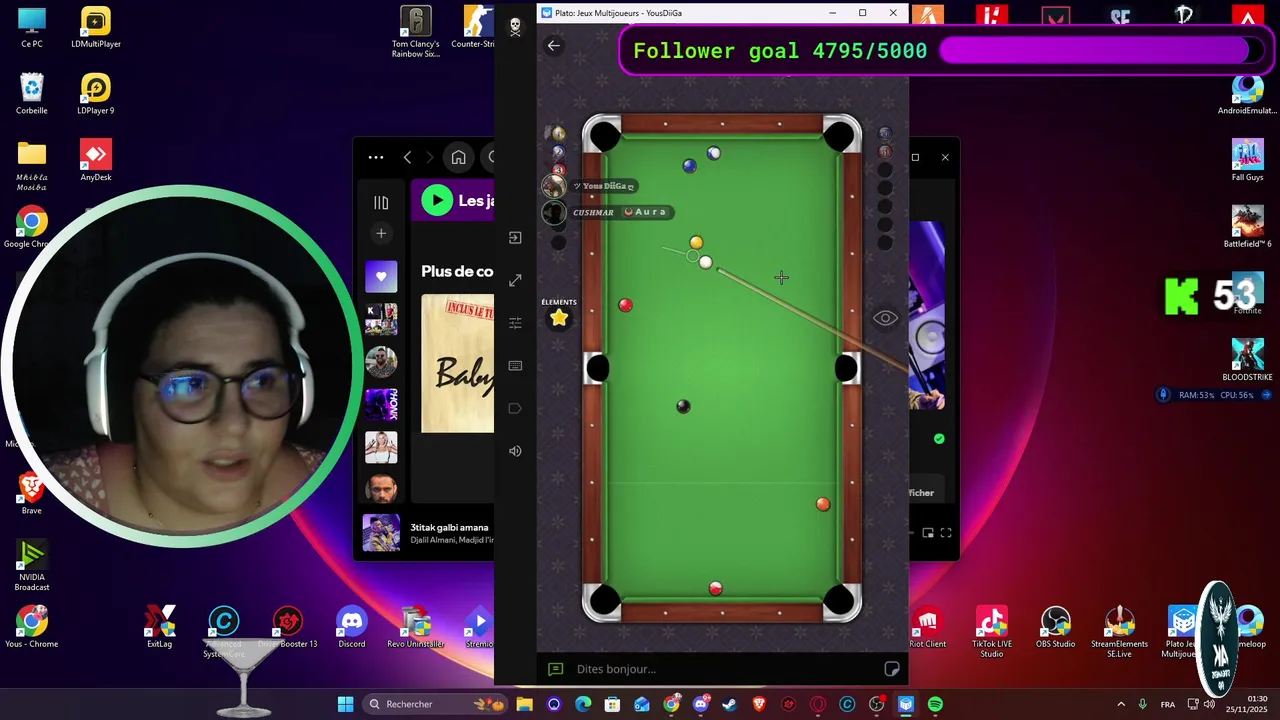Enter Spotify fullscreen view icon

pos(946,533)
